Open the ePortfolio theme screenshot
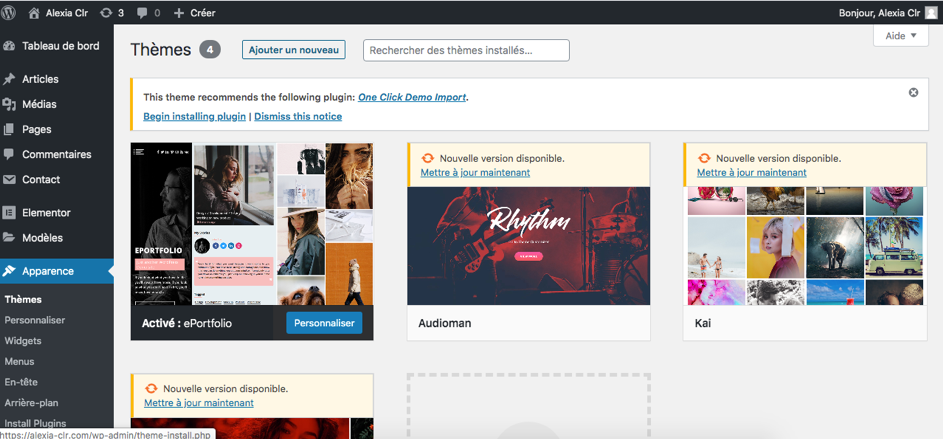The height and width of the screenshot is (439, 943). tap(252, 224)
